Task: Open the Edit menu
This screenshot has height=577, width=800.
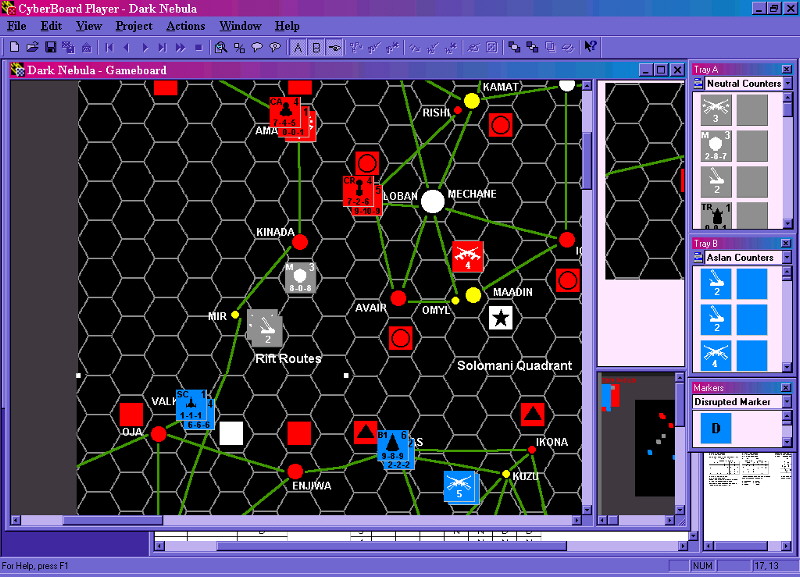Action: (x=51, y=26)
